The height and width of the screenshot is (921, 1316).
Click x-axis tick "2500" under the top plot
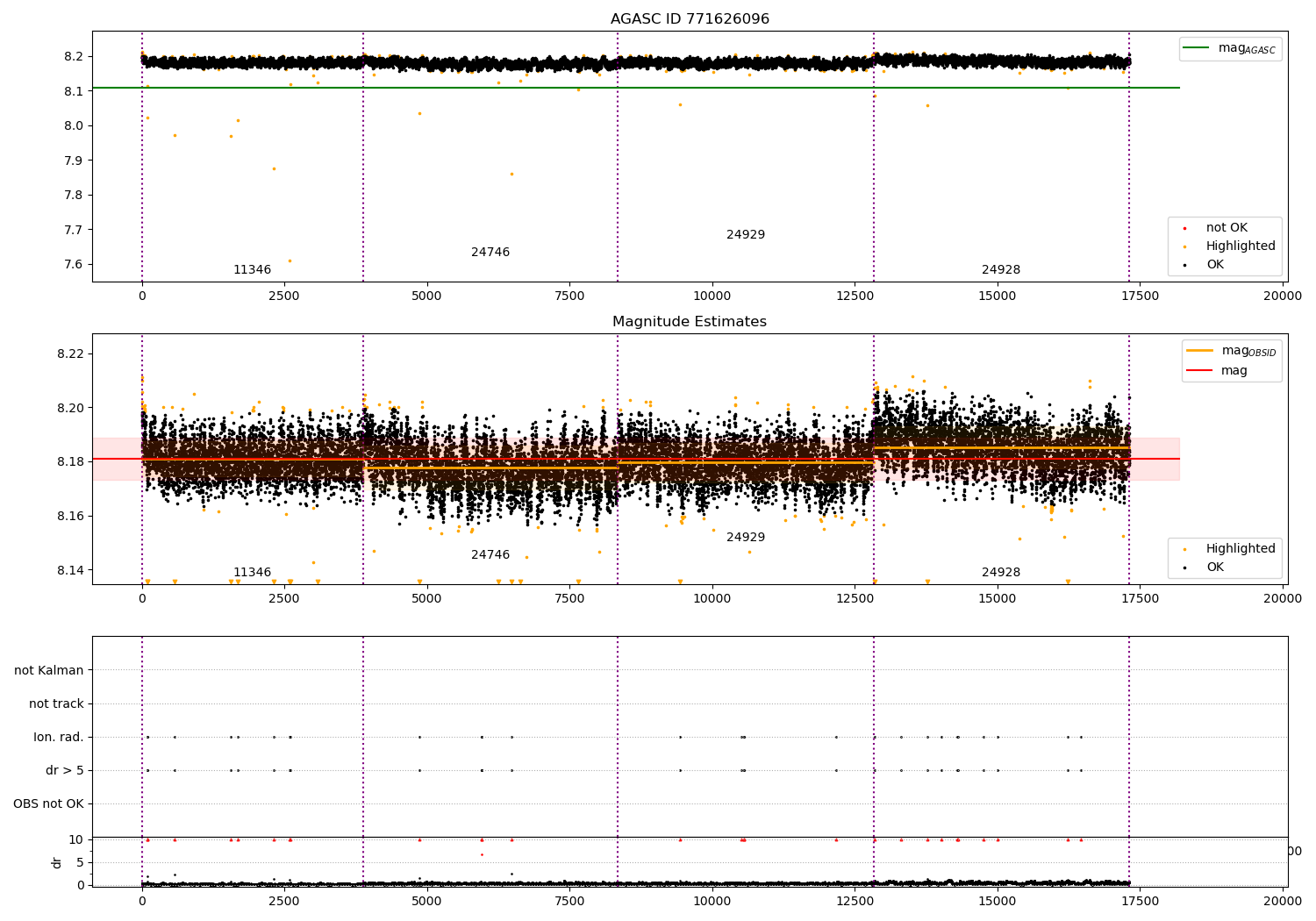pos(284,296)
